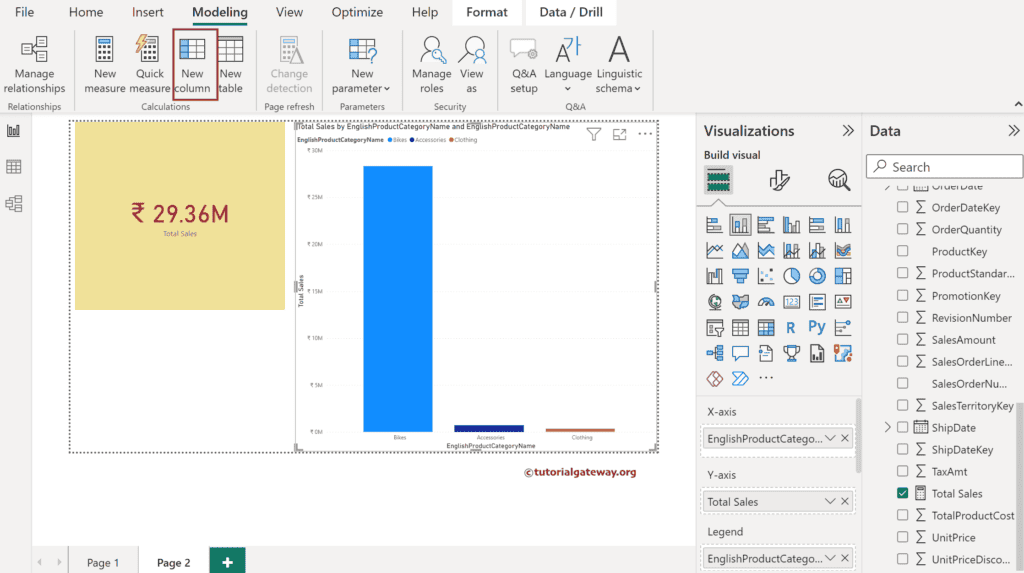This screenshot has width=1024, height=573.
Task: Go to Page 1 tab
Action: pos(103,562)
